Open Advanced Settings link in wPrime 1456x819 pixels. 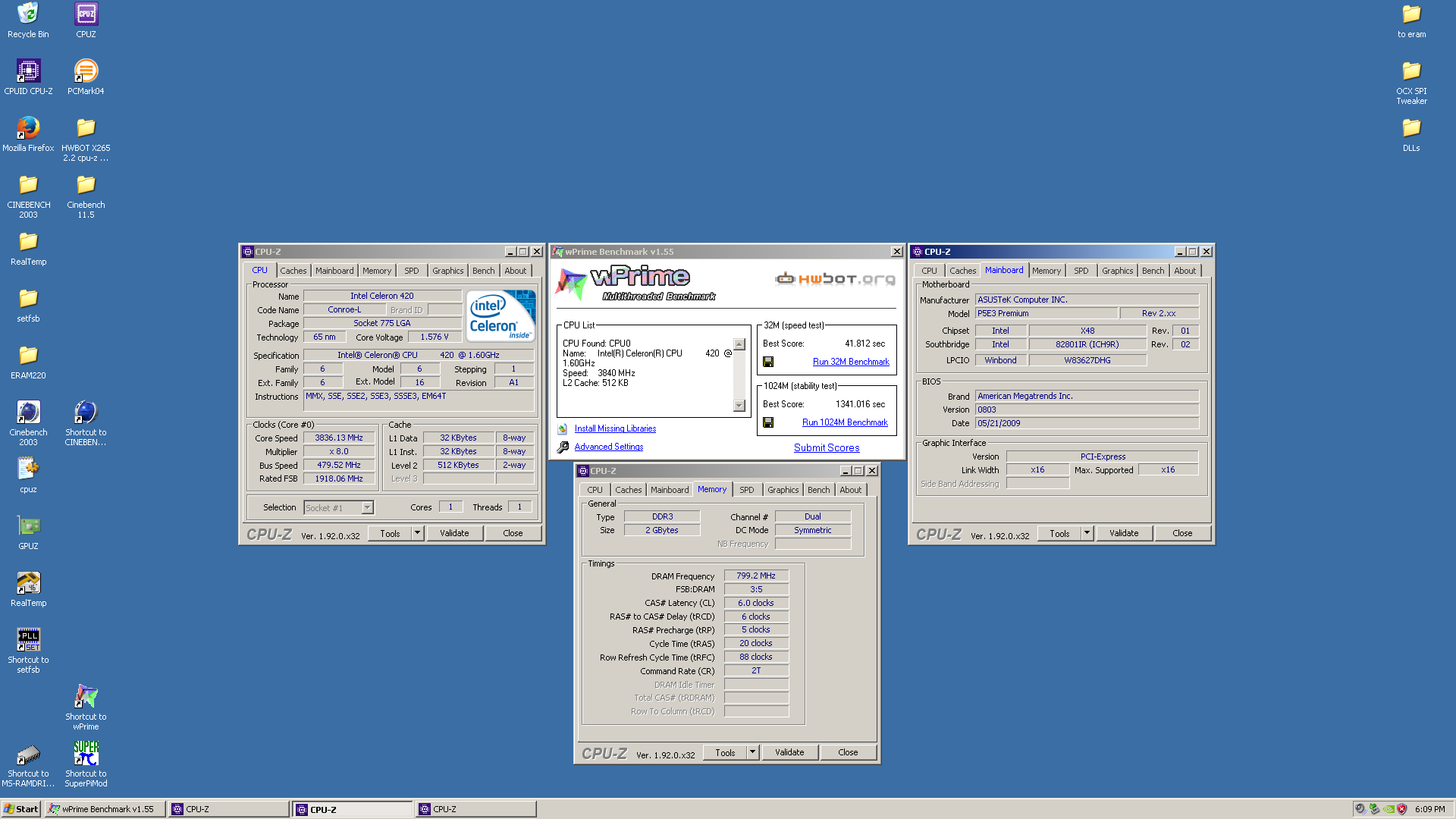click(x=608, y=447)
